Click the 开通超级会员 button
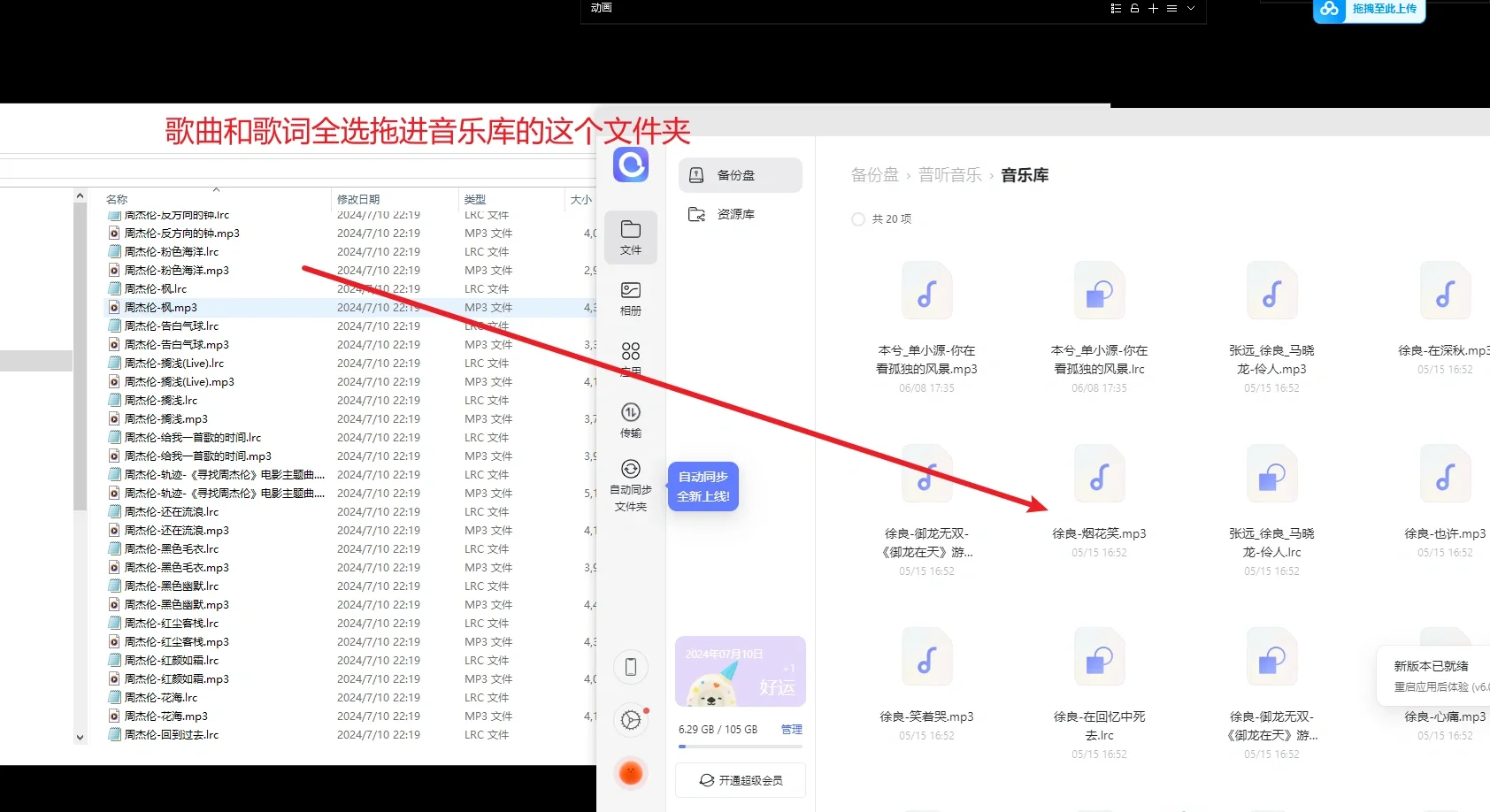The width and height of the screenshot is (1490, 812). (740, 779)
